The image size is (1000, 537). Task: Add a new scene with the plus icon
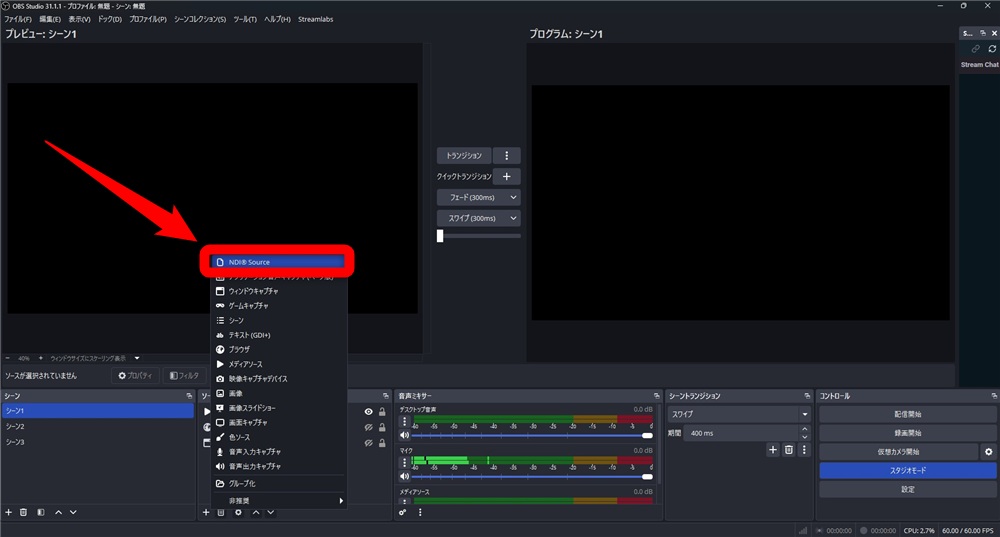tap(8, 512)
